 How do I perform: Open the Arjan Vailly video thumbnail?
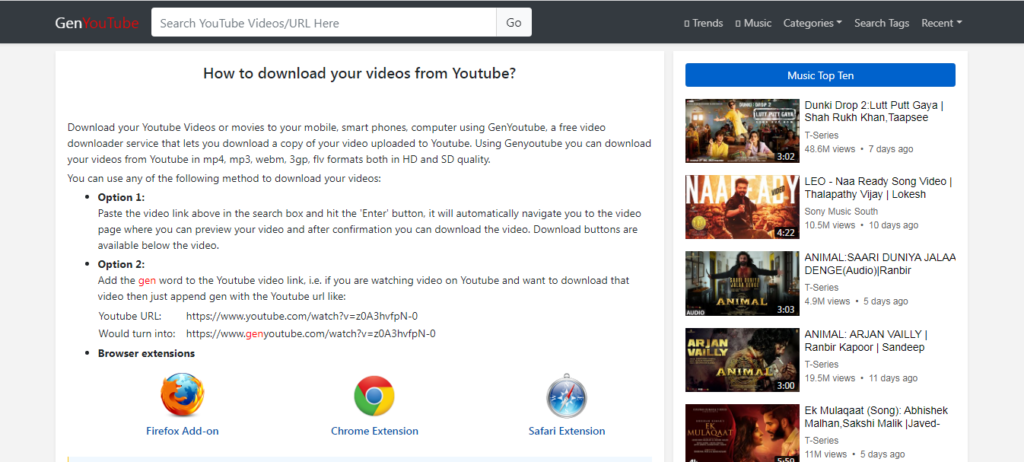[x=743, y=359]
